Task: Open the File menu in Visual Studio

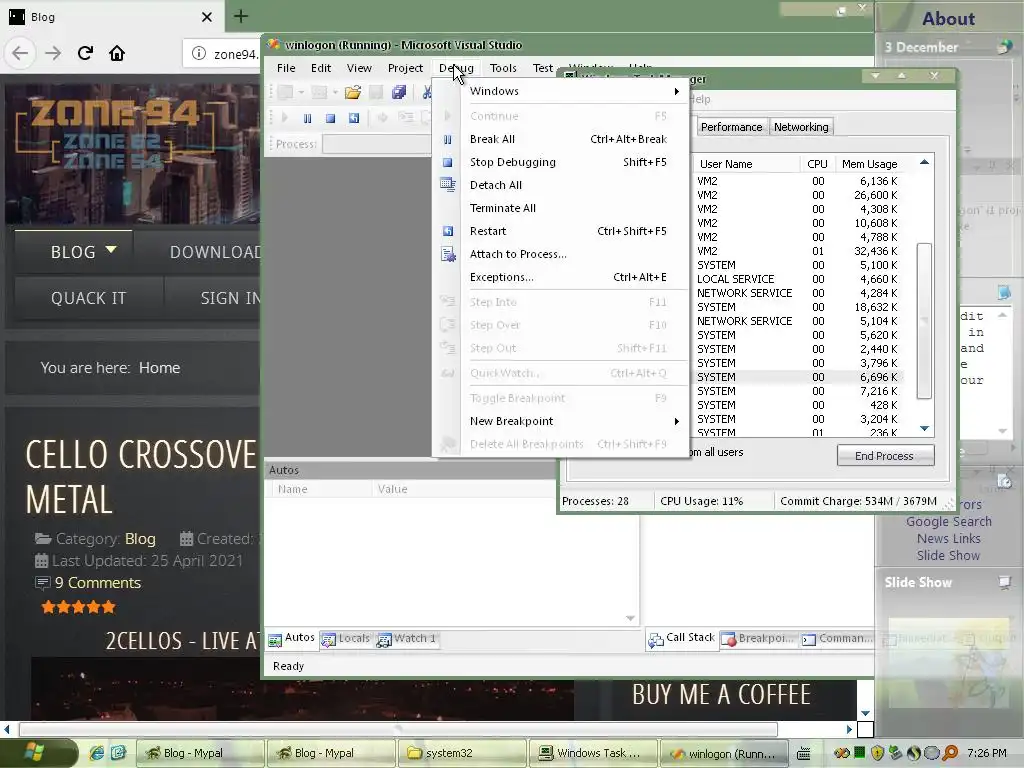Action: click(286, 68)
